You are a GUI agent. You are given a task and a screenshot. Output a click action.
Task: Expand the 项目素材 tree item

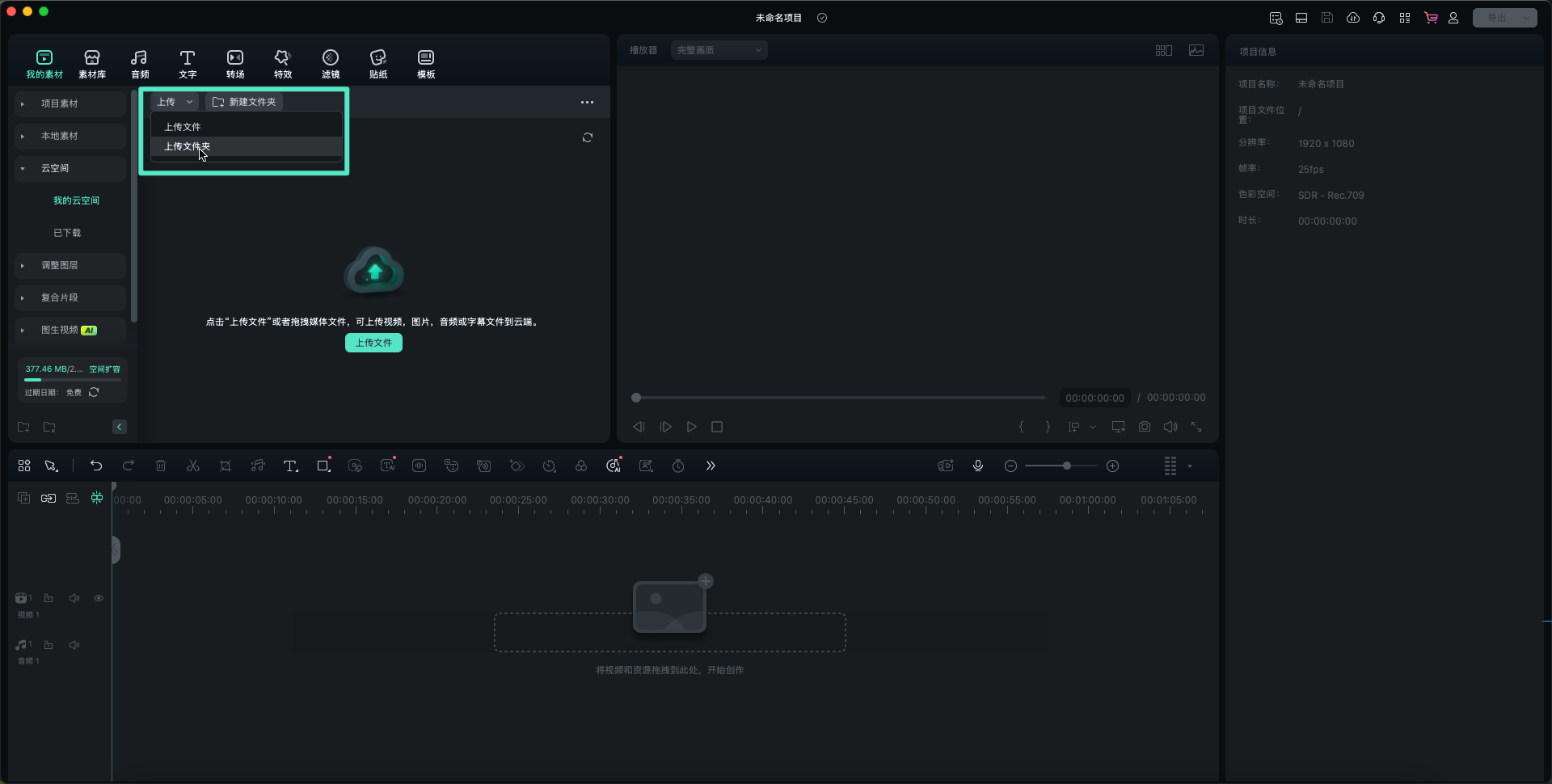[23, 104]
